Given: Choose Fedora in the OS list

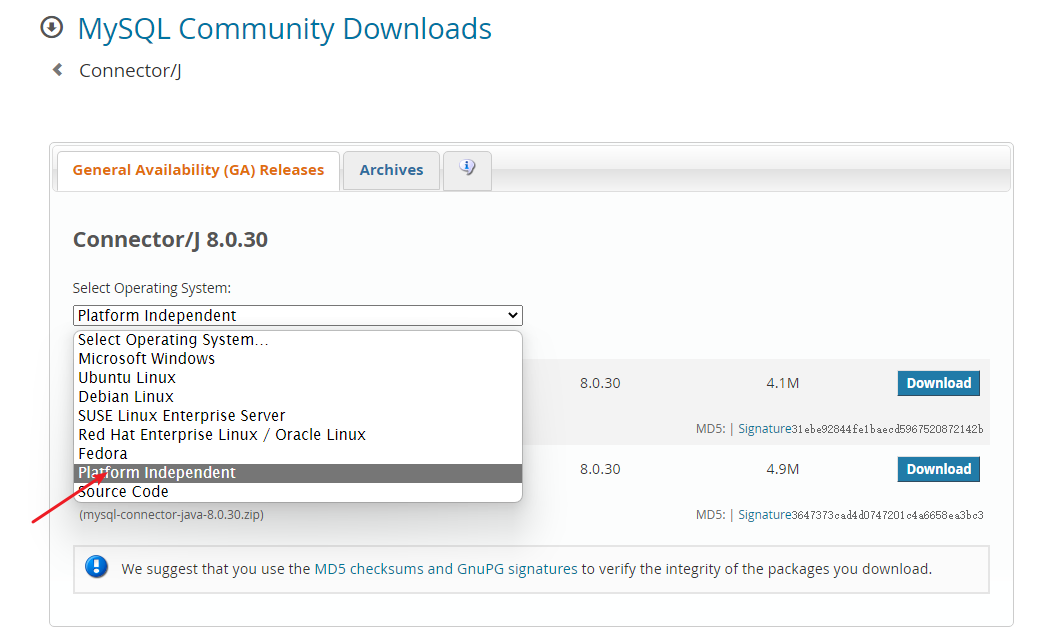Looking at the screenshot, I should pos(103,454).
